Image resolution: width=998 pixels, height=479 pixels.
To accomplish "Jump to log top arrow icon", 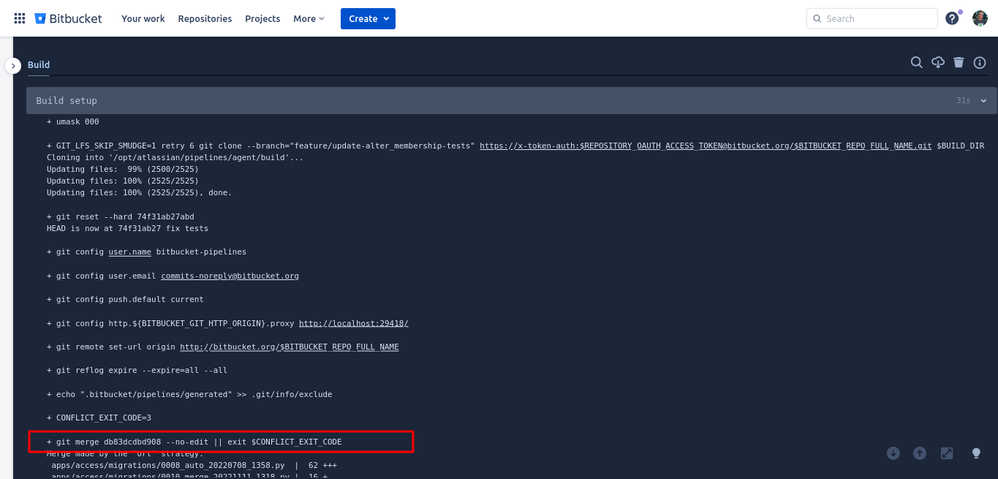I will pyautogui.click(x=920, y=453).
